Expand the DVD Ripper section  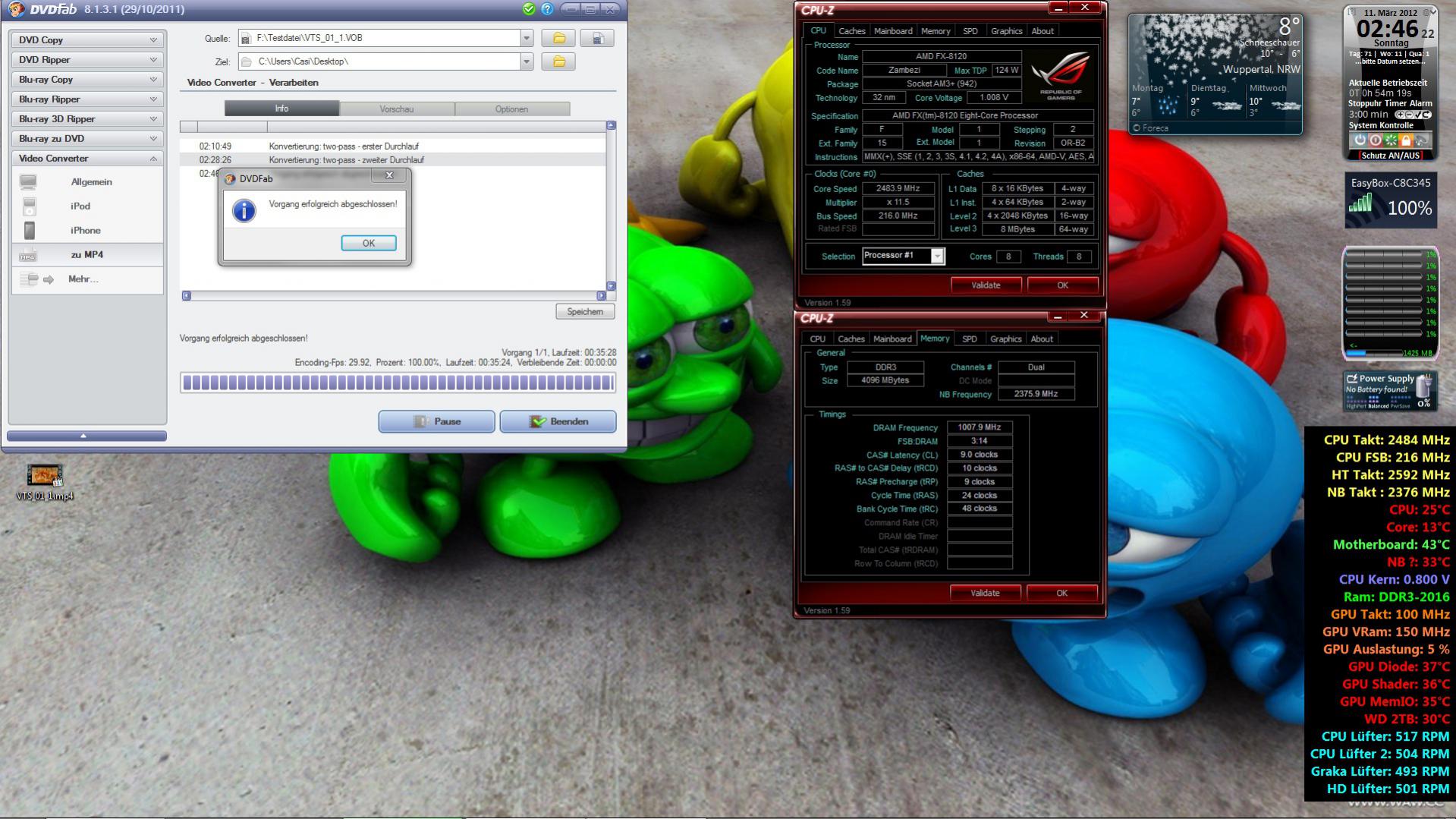87,60
